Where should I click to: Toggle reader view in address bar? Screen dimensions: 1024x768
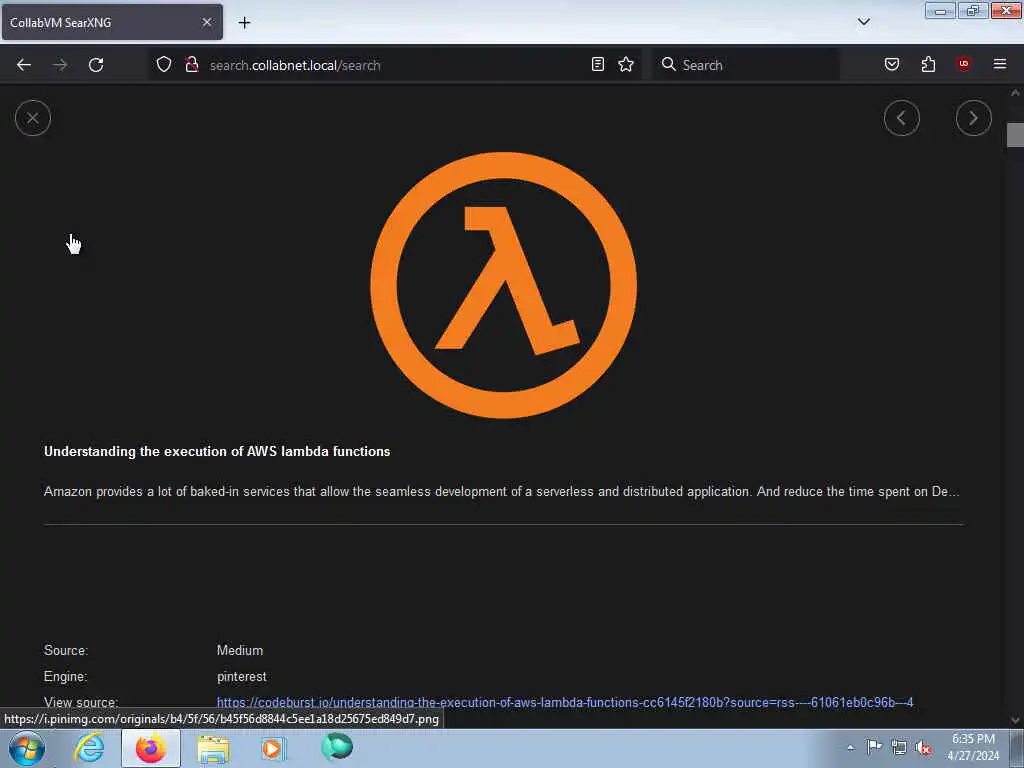point(598,64)
